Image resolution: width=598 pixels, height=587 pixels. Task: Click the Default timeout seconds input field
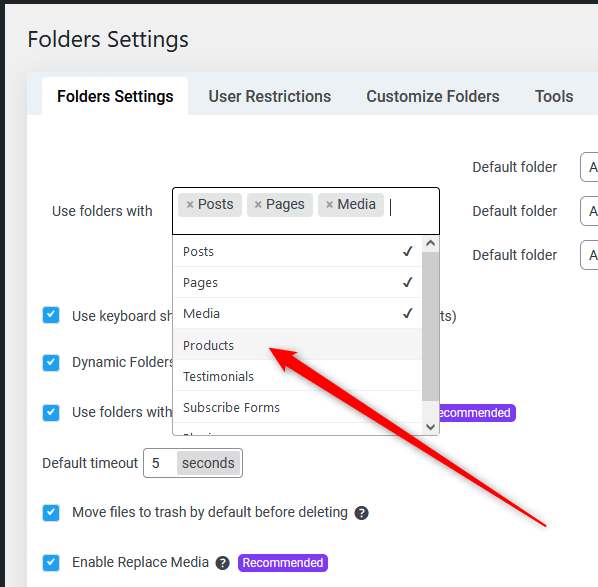point(160,463)
